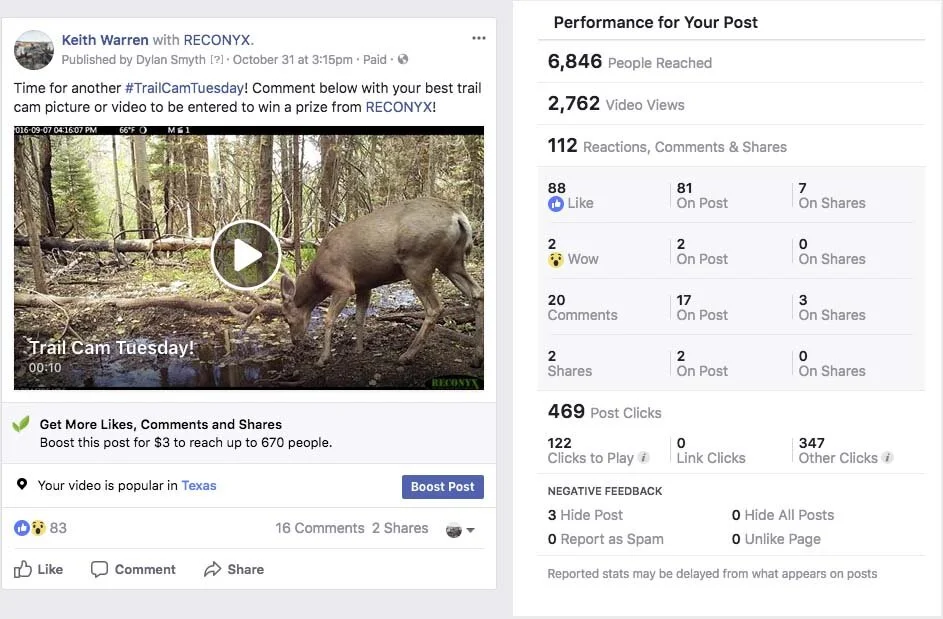Select the 2,762 Video Views stat
The width and height of the screenshot is (943, 619).
coord(616,103)
